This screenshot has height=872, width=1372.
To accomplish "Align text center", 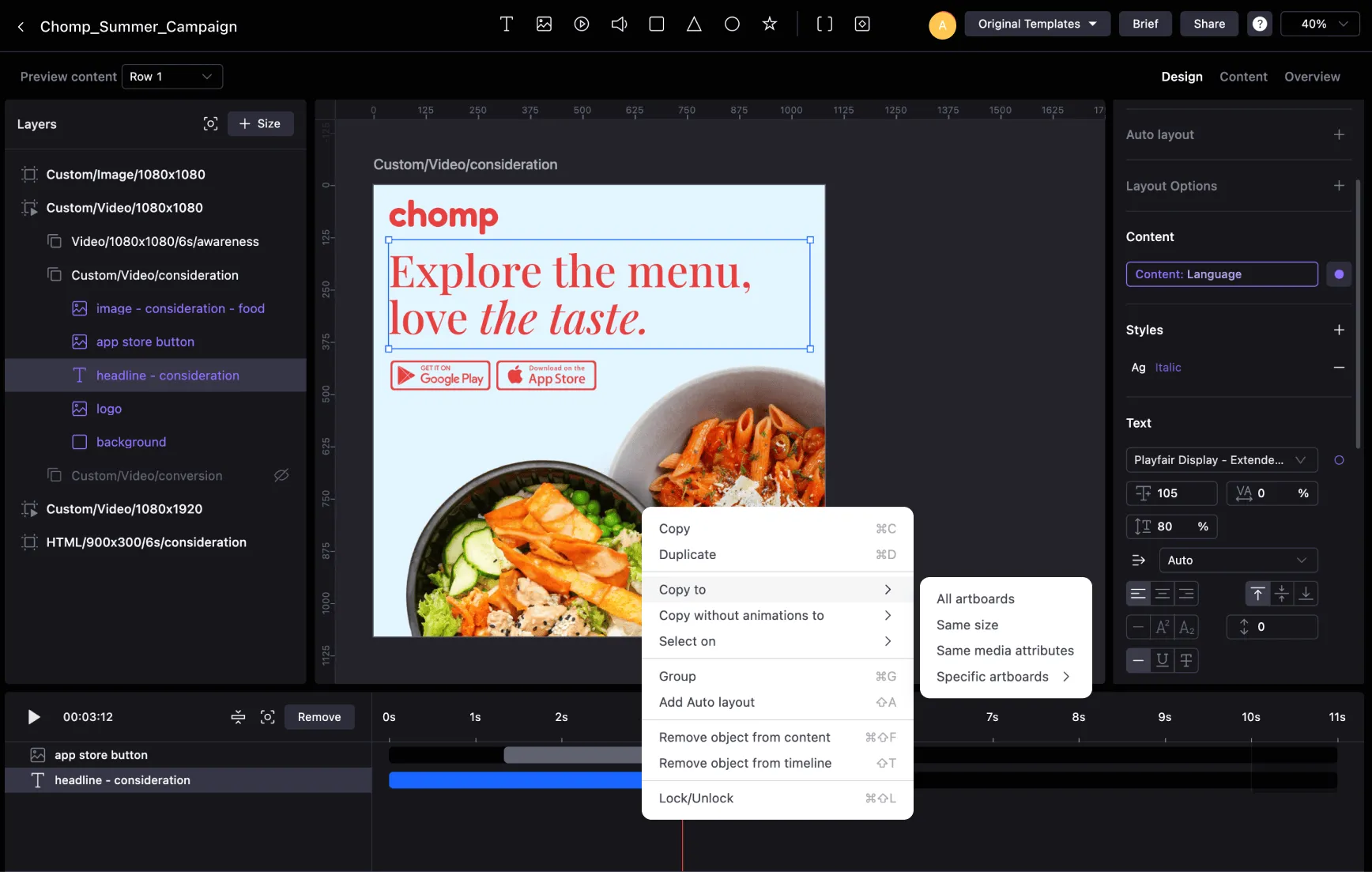I will pos(1163,594).
